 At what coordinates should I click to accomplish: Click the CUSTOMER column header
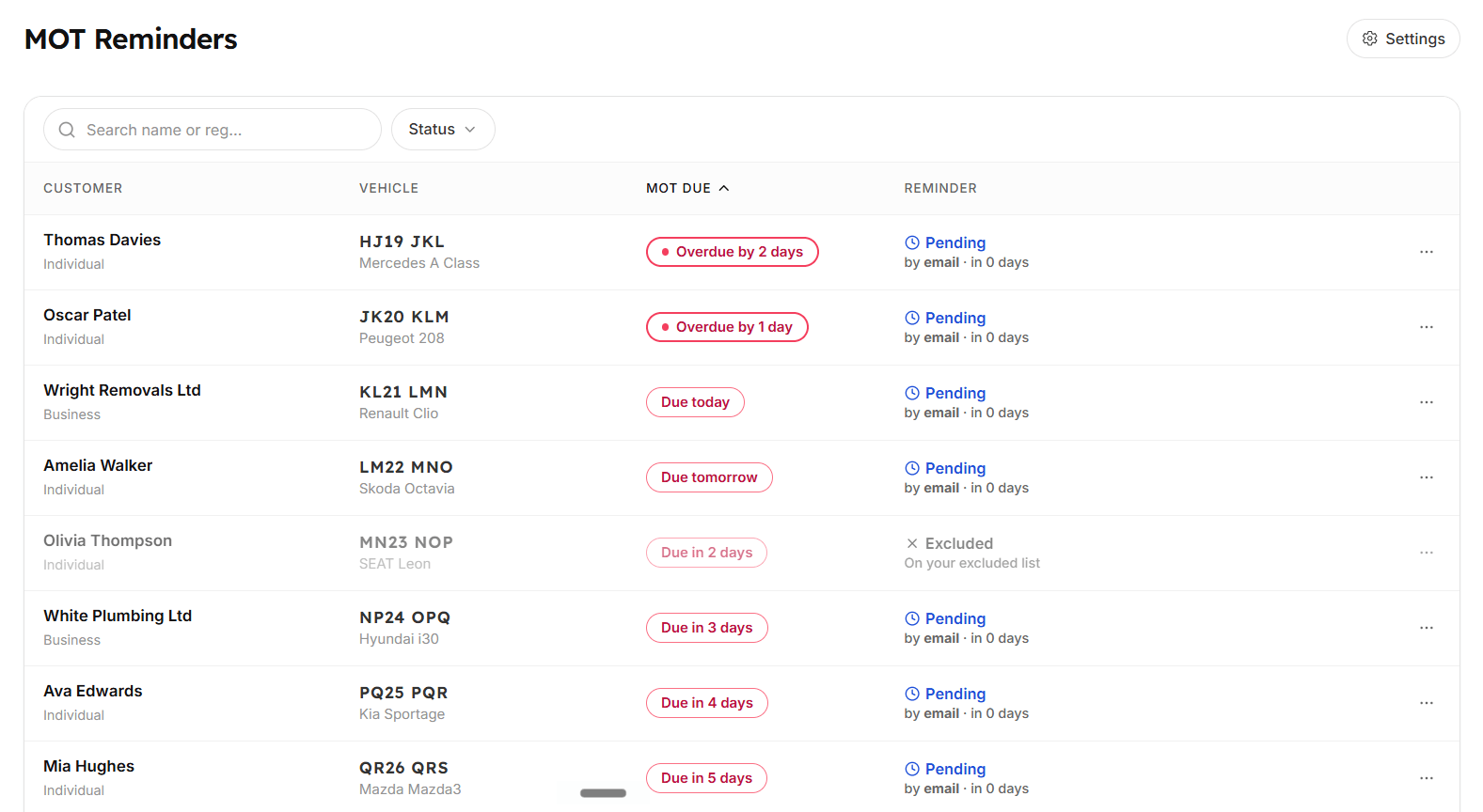tap(83, 188)
